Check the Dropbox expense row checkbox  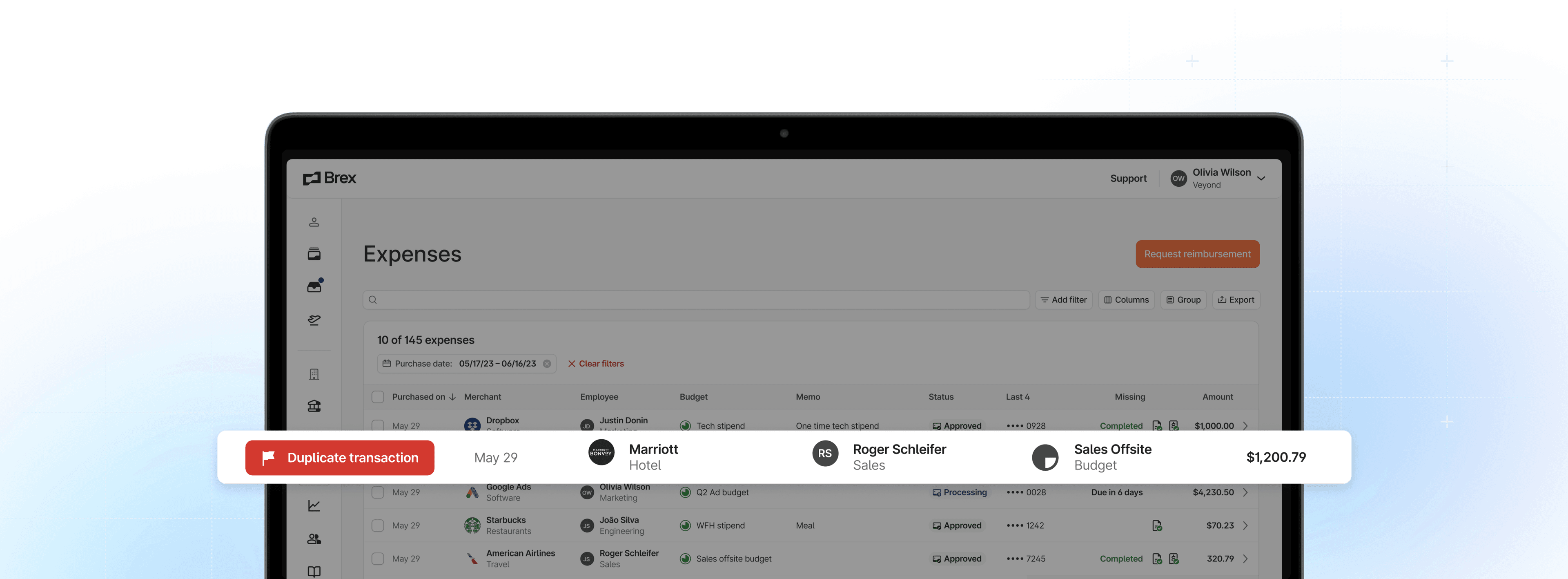point(377,426)
